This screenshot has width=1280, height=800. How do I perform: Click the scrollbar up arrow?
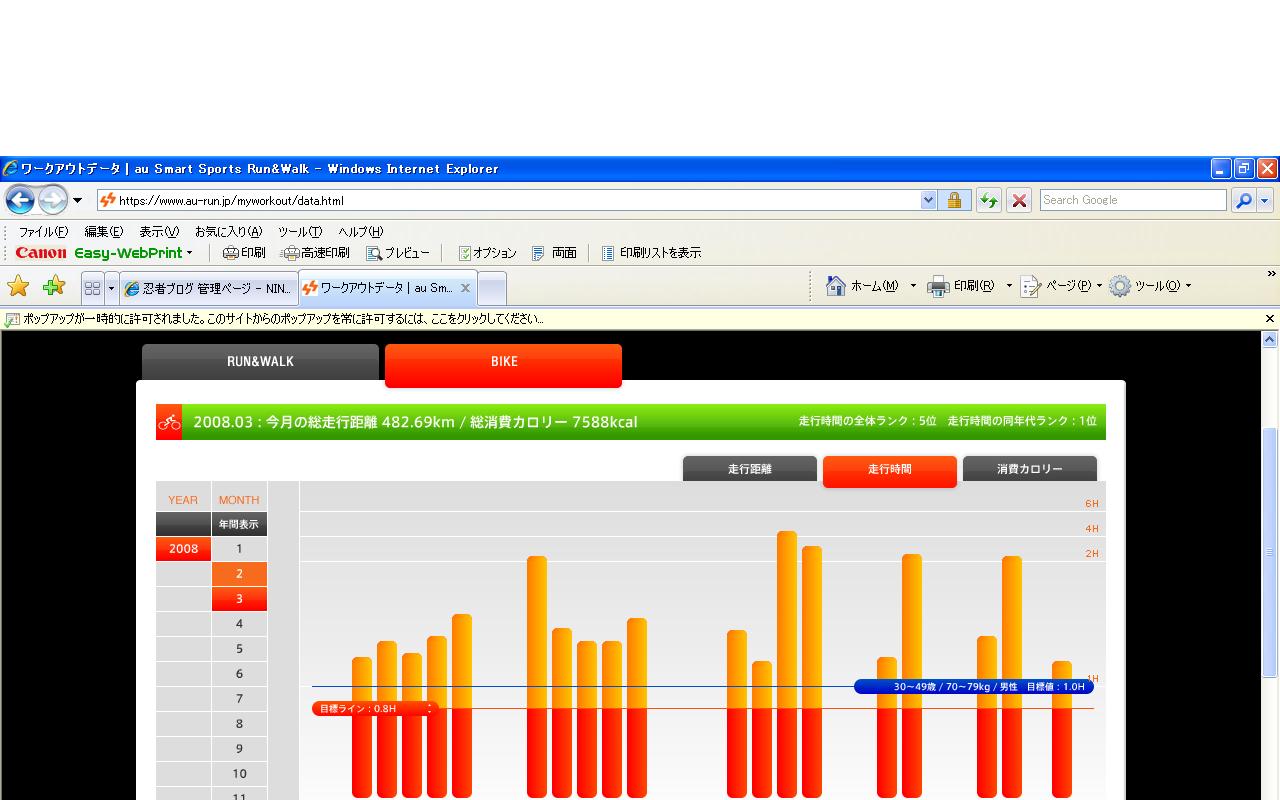click(1270, 340)
